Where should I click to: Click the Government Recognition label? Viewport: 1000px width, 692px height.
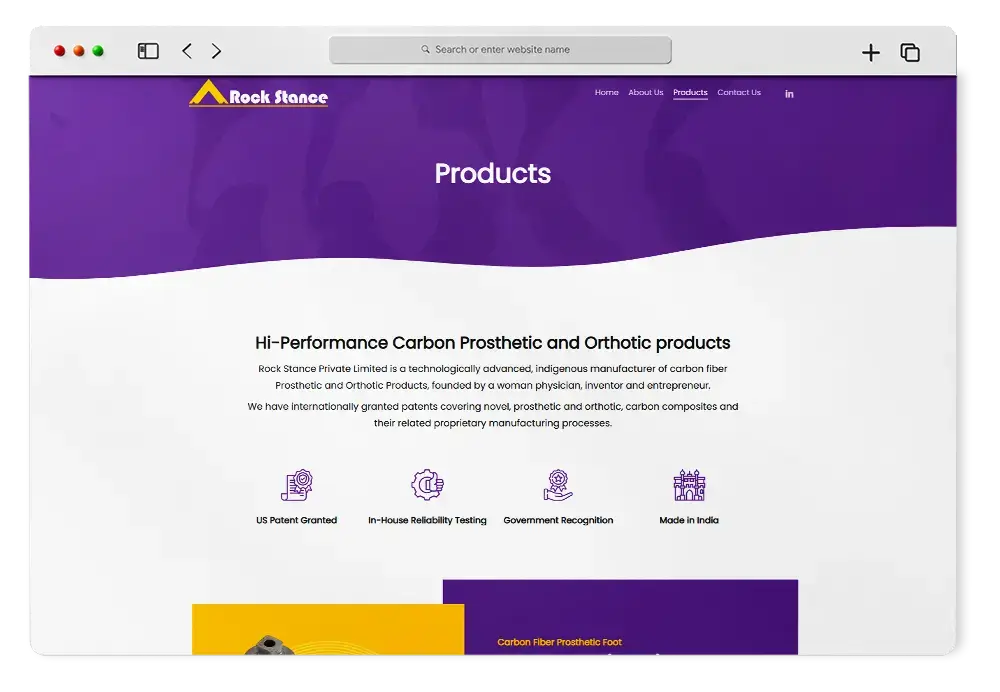pos(558,520)
